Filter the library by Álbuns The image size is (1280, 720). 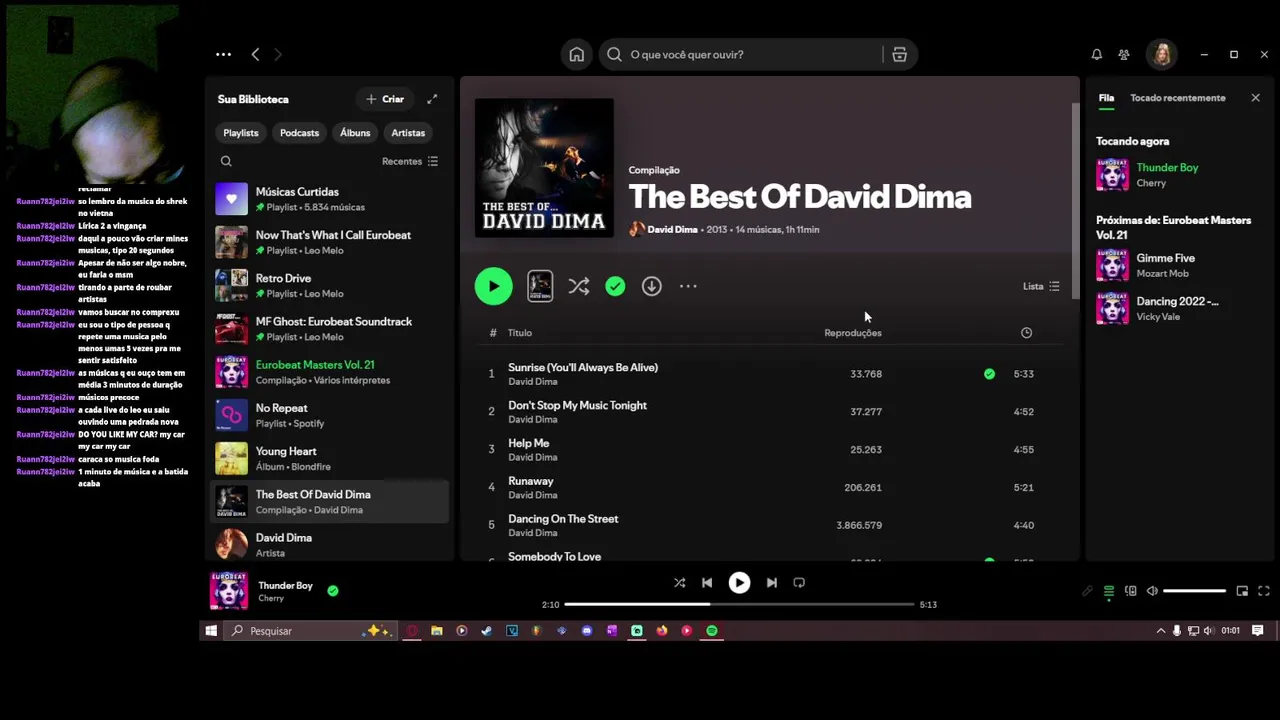[355, 133]
